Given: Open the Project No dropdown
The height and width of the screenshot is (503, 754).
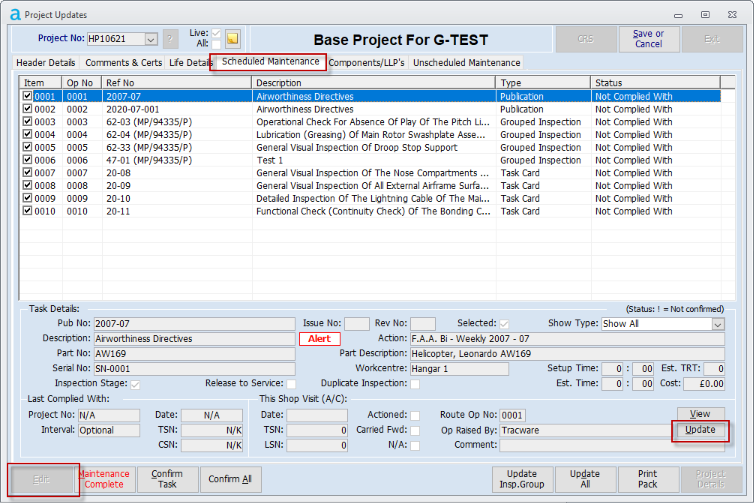Looking at the screenshot, I should click(151, 39).
